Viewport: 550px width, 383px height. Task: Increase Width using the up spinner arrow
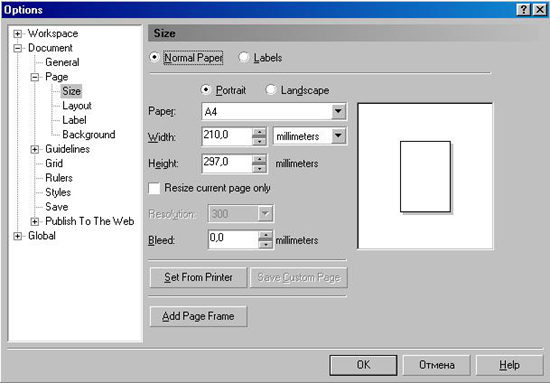point(259,132)
